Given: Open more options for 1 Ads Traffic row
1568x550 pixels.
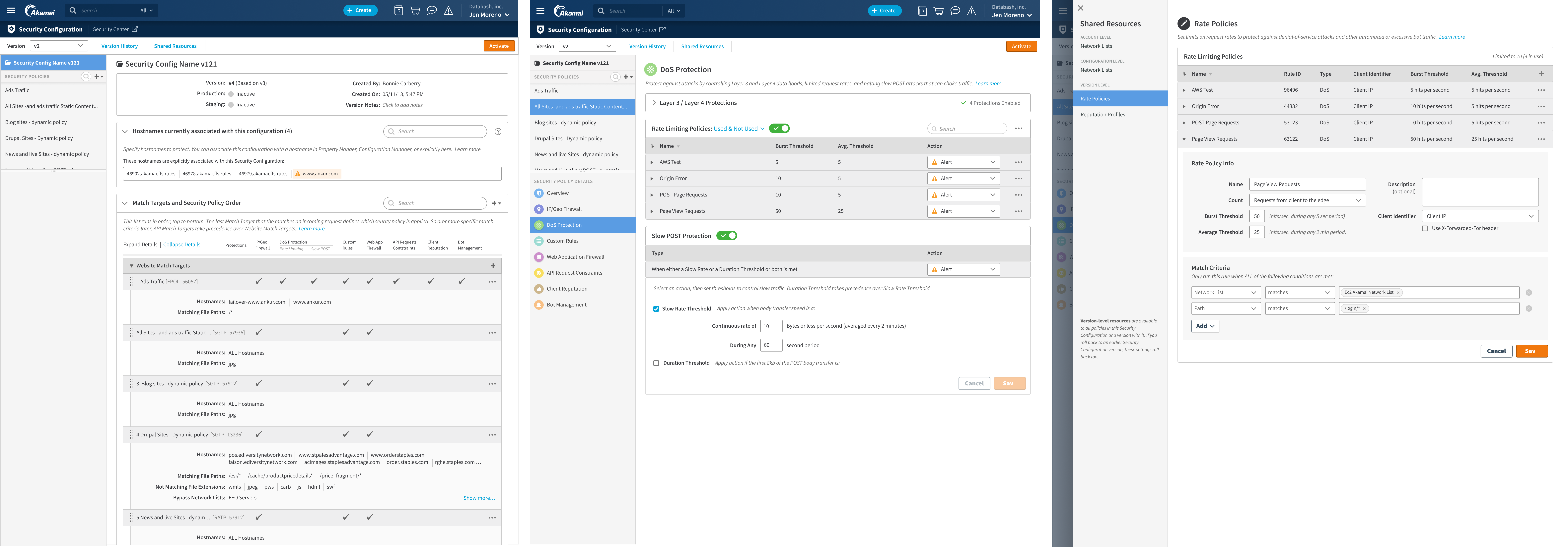Looking at the screenshot, I should click(492, 282).
